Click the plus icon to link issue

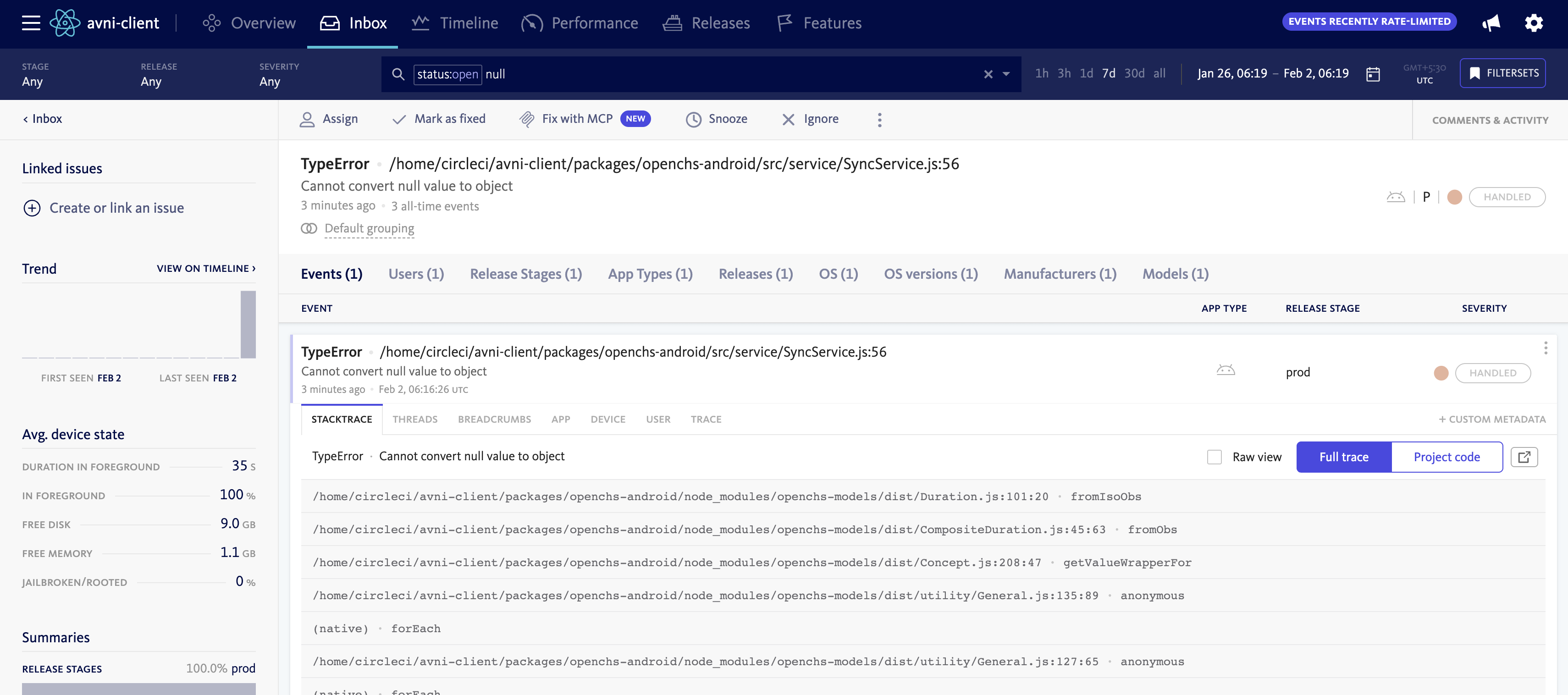click(32, 208)
